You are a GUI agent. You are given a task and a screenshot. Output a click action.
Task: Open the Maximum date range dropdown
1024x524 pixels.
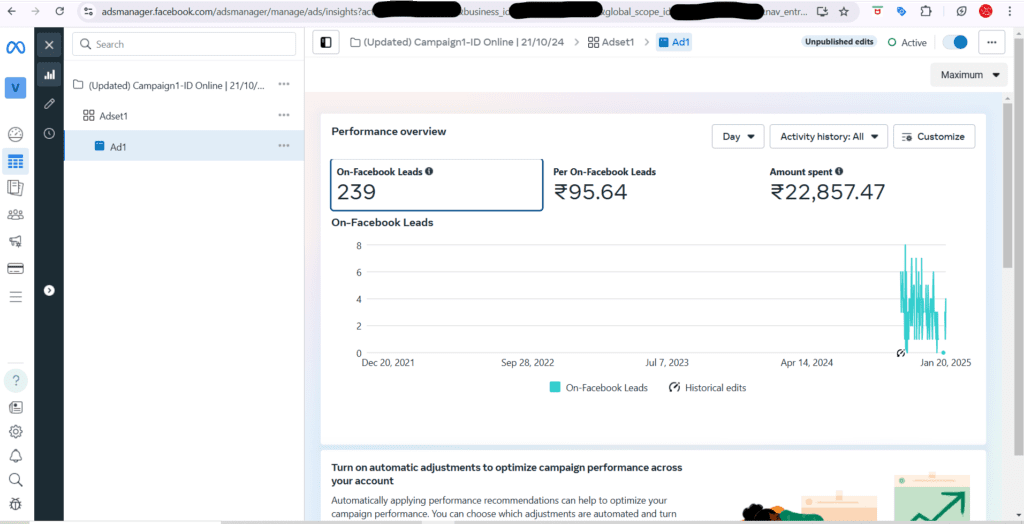[x=969, y=75]
